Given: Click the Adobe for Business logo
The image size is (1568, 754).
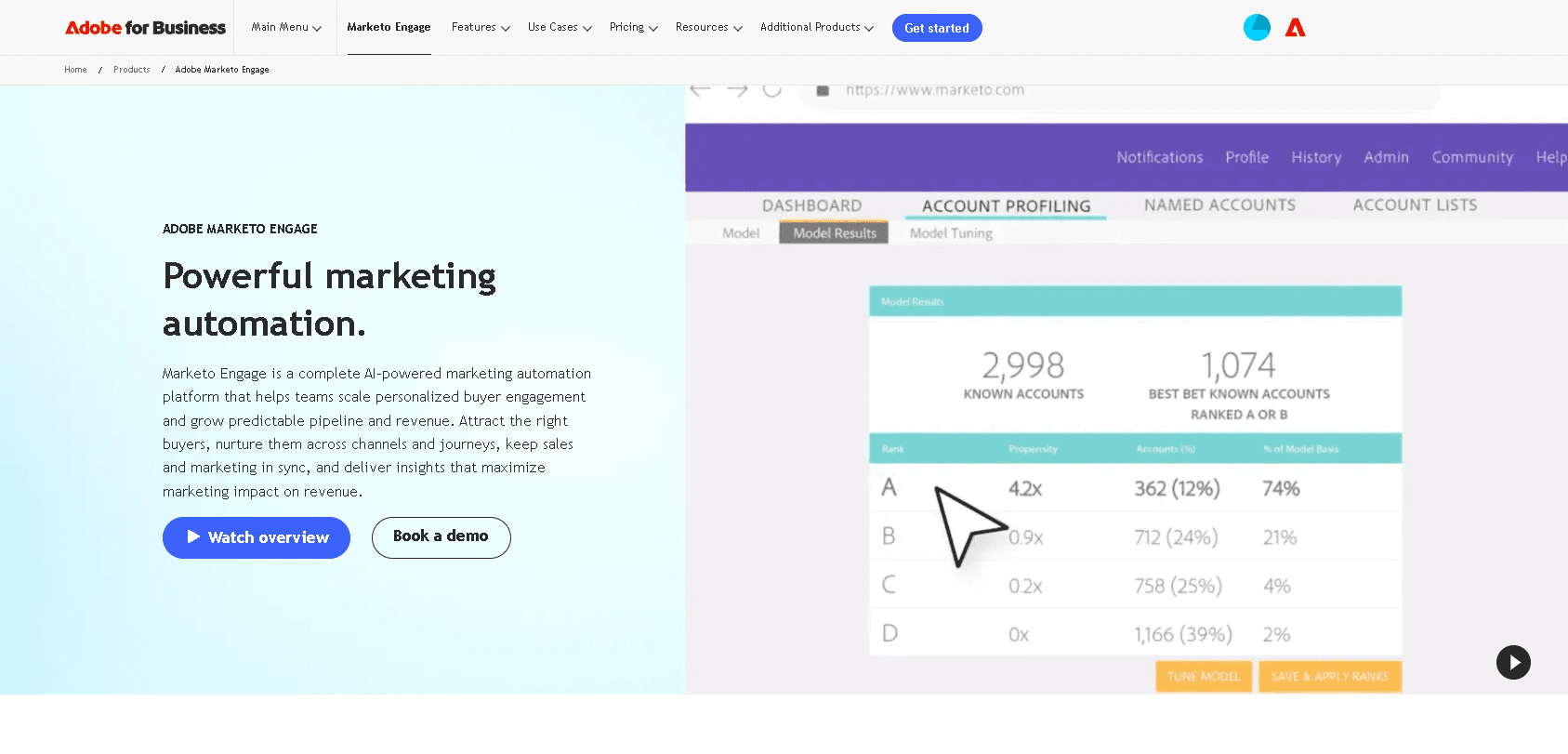Looking at the screenshot, I should click(145, 28).
